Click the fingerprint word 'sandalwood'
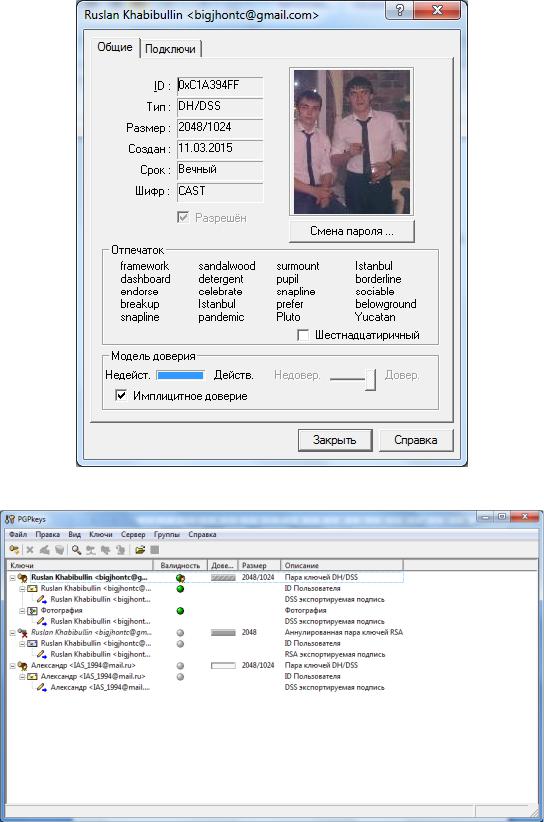The image size is (544, 822). (x=227, y=266)
